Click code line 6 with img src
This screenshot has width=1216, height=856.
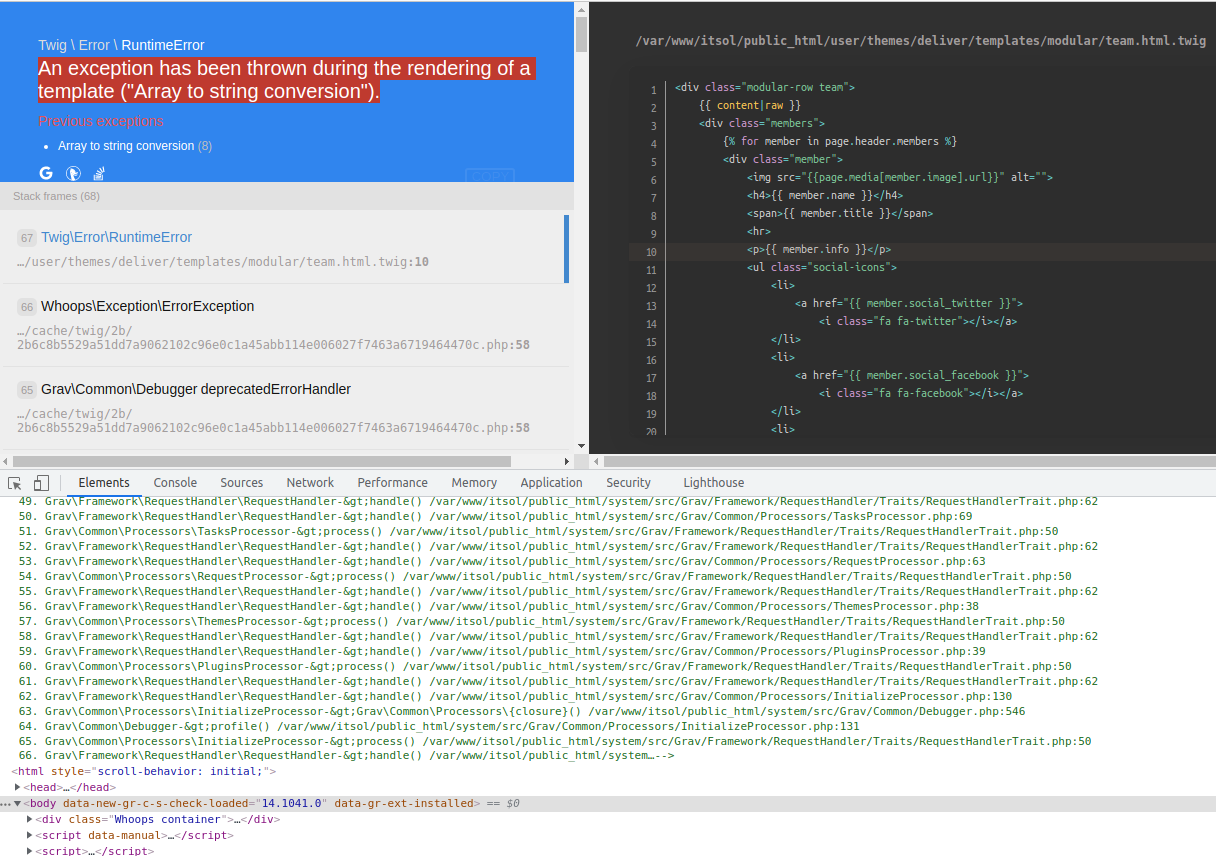(x=899, y=177)
